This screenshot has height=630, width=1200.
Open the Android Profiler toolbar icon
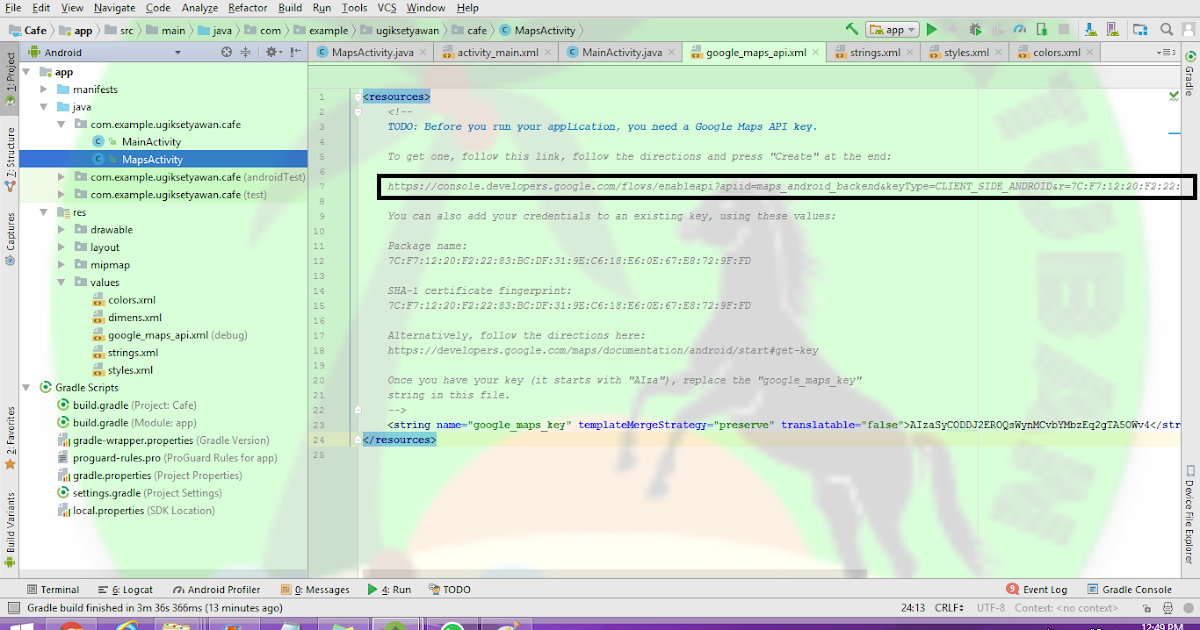[x=1020, y=29]
